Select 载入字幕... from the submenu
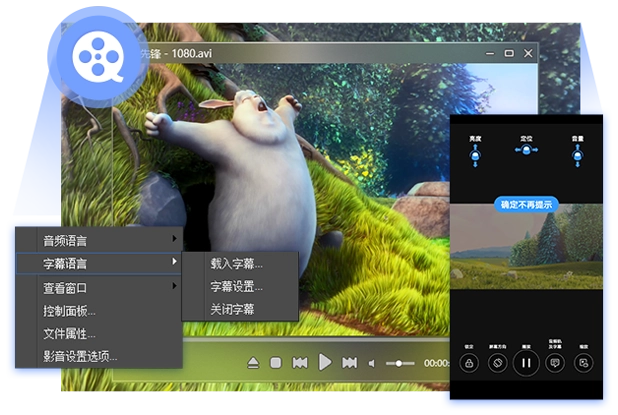Image resolution: width=618 pixels, height=415 pixels. pyautogui.click(x=236, y=264)
